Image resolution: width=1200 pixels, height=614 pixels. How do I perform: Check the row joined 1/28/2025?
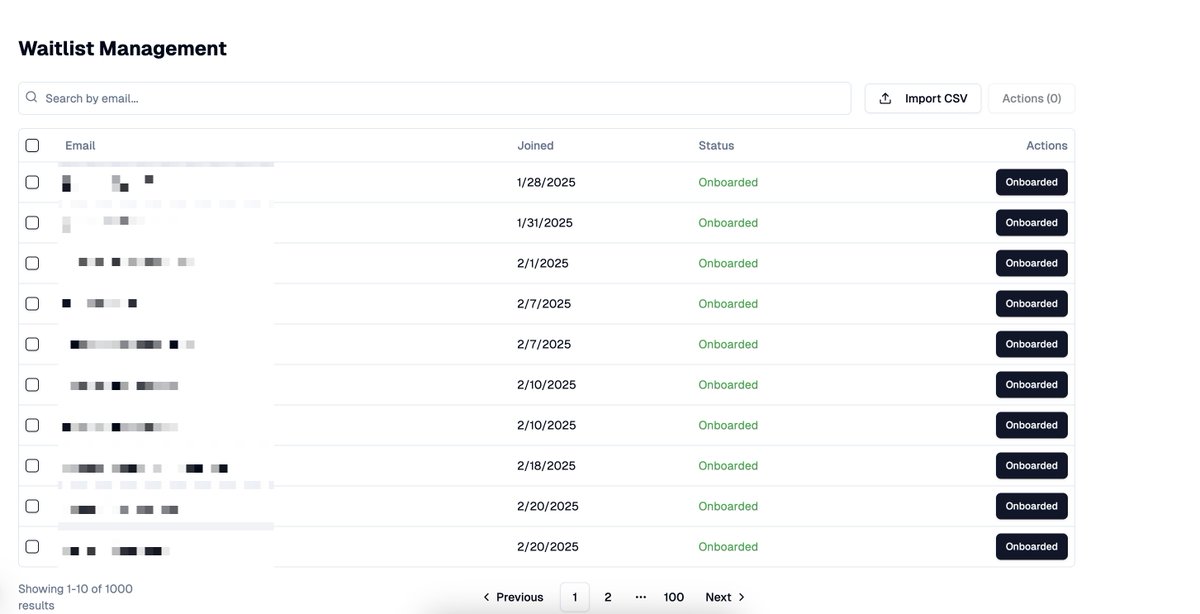tap(32, 182)
